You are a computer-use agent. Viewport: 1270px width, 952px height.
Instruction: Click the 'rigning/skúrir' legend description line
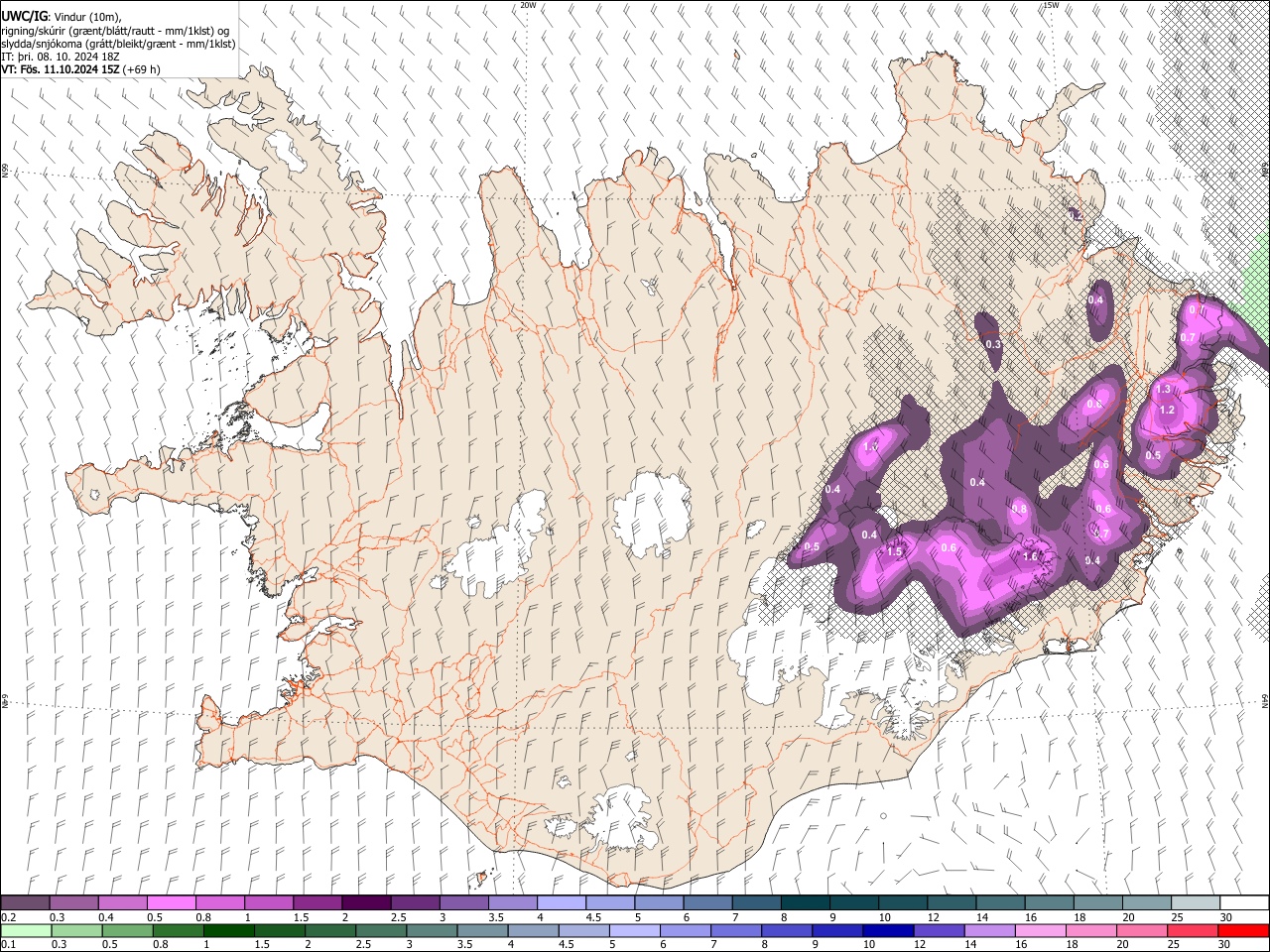point(116,31)
